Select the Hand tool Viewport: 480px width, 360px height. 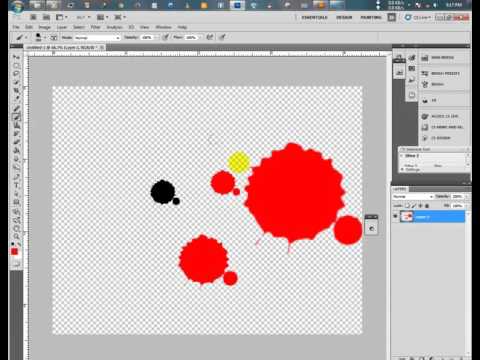(16, 228)
